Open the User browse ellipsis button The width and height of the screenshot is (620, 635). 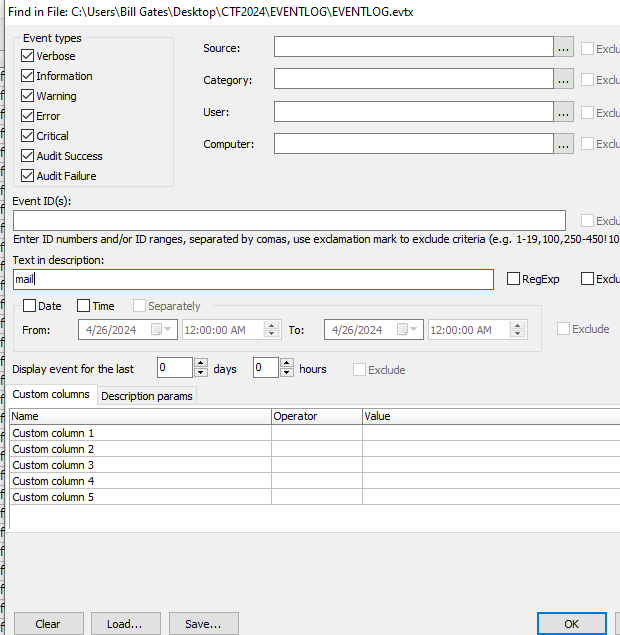click(x=563, y=111)
